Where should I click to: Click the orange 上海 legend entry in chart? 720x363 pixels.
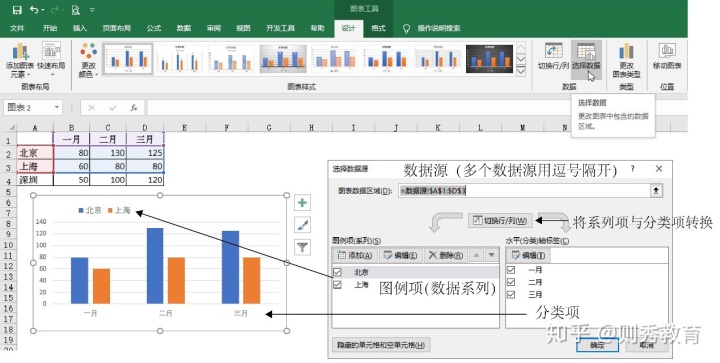(x=119, y=211)
